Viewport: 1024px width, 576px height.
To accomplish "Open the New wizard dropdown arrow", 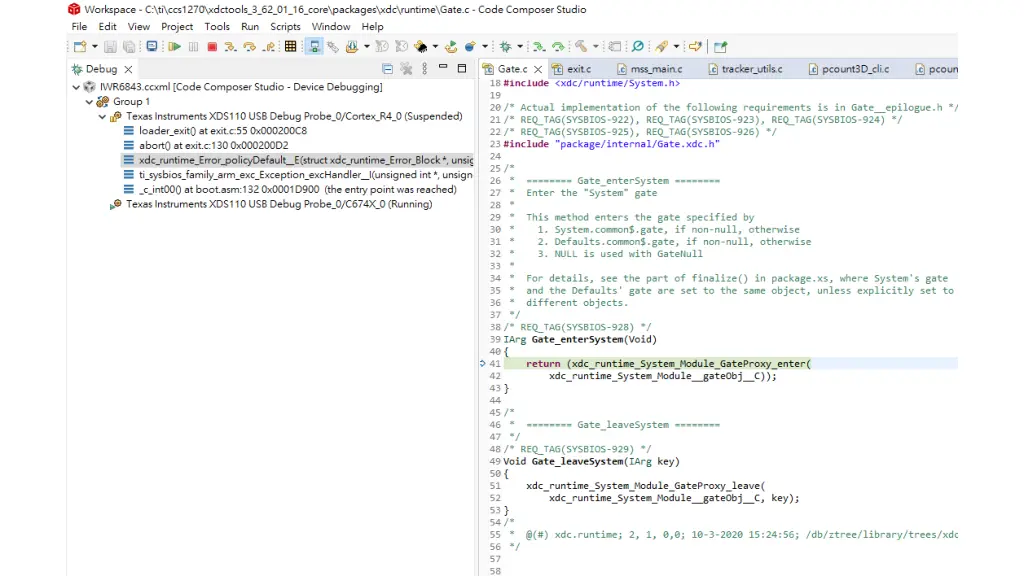I will point(95,46).
